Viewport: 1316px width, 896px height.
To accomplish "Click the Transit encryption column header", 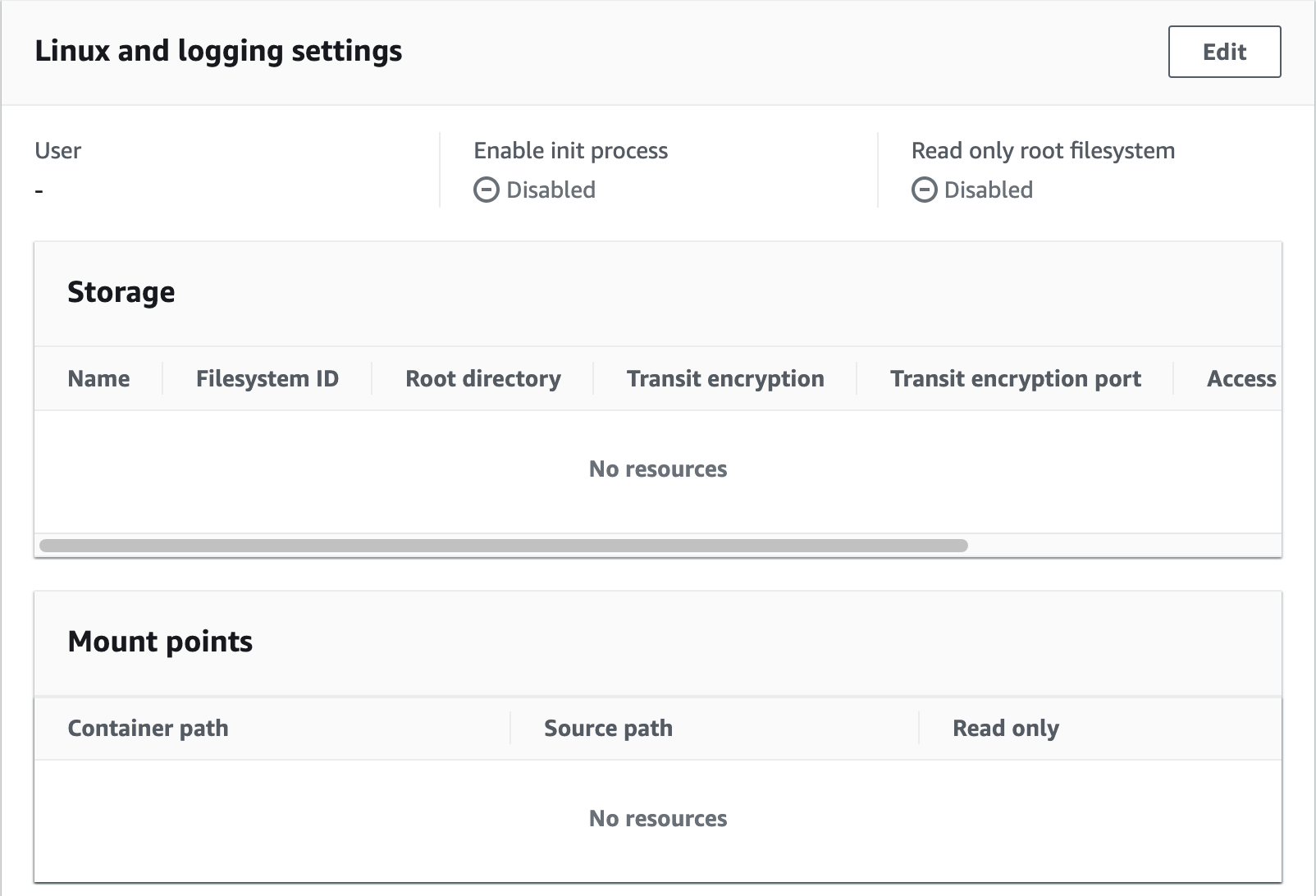I will point(725,378).
